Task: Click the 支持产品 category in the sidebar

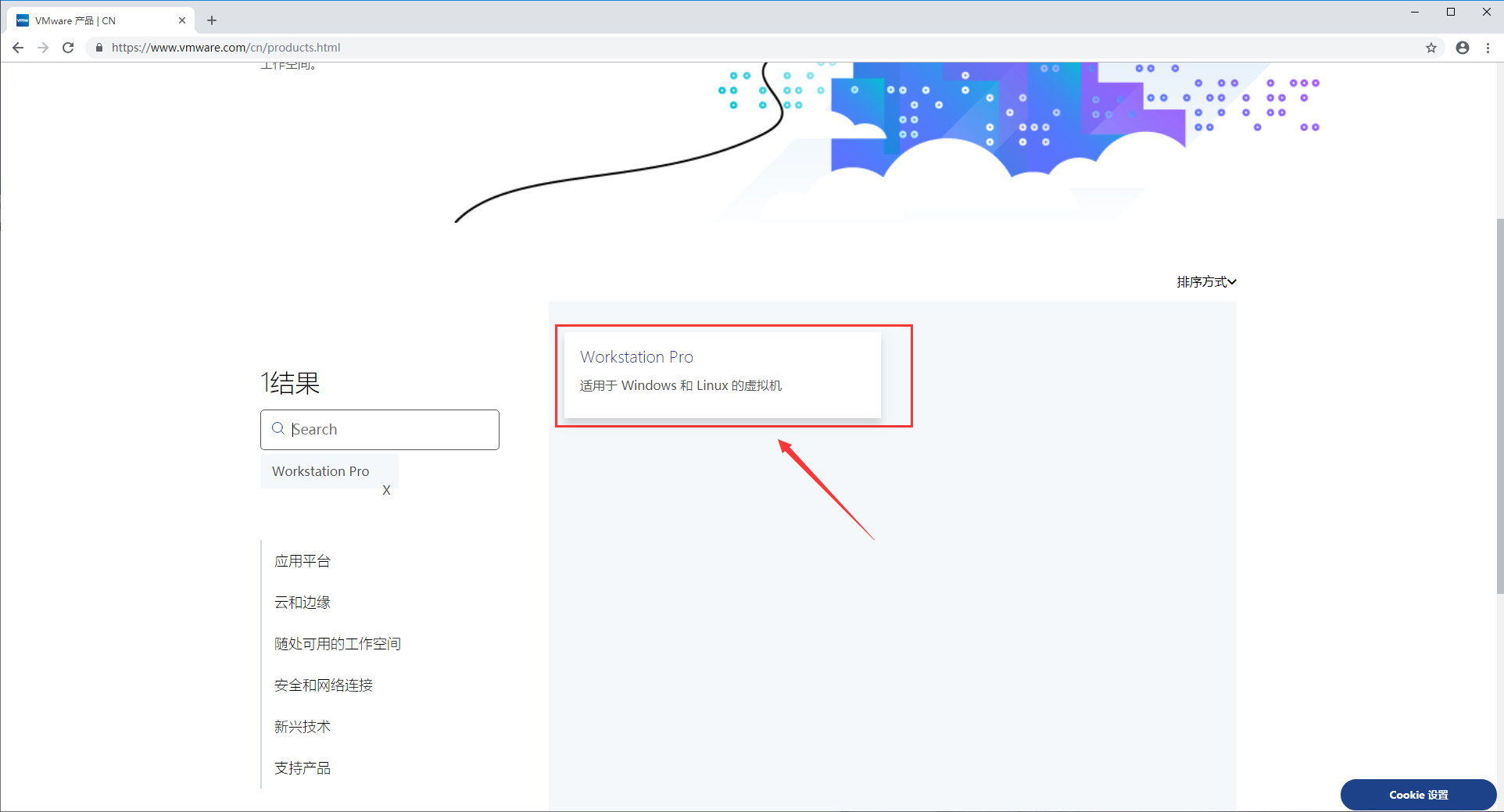Action: 302,767
